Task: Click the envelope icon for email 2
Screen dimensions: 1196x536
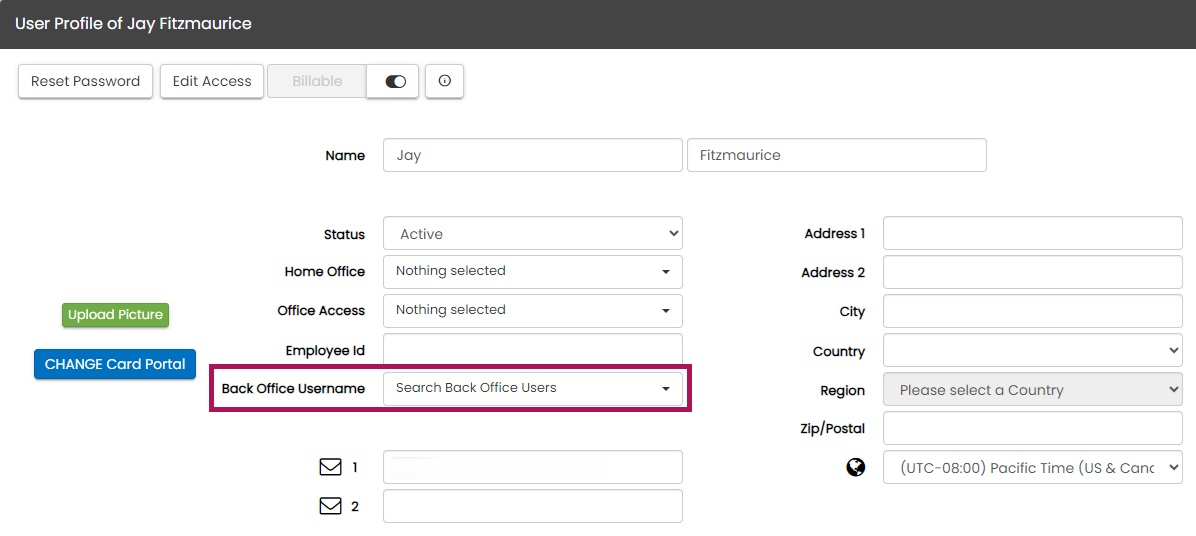Action: coord(330,506)
